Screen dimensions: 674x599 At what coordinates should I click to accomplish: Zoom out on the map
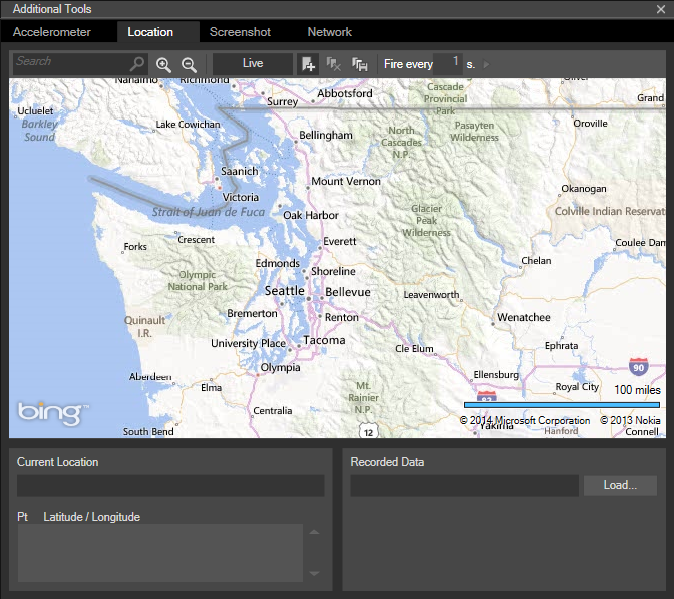[x=189, y=64]
